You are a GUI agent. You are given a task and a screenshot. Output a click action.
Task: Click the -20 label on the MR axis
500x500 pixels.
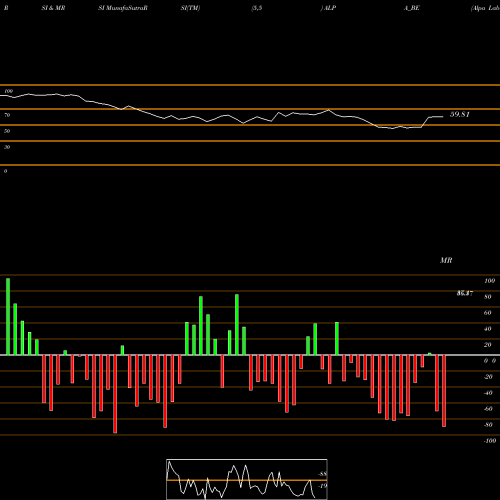(488, 377)
